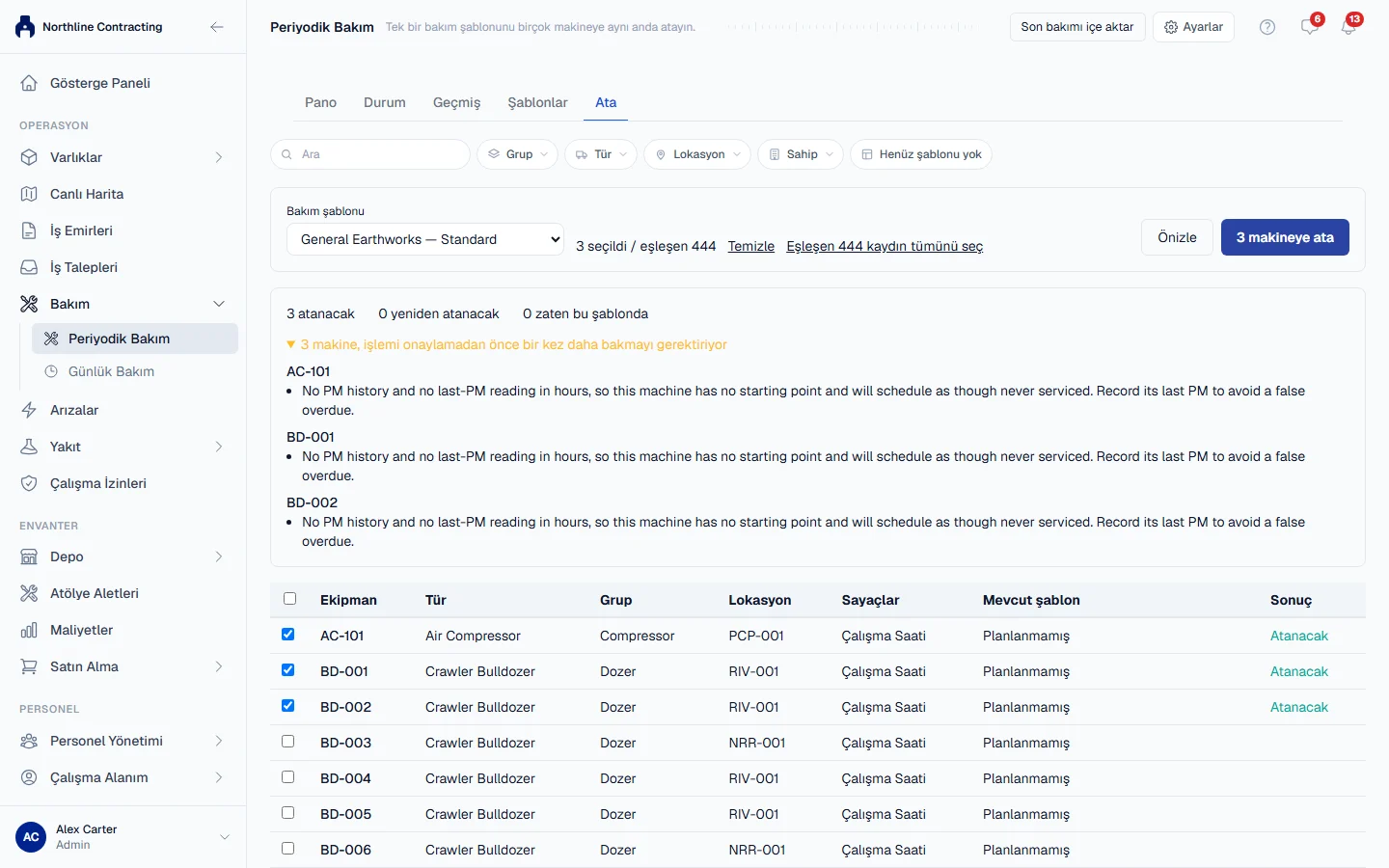The height and width of the screenshot is (868, 1389).
Task: Click the Canlı Harita map icon
Action: click(29, 194)
